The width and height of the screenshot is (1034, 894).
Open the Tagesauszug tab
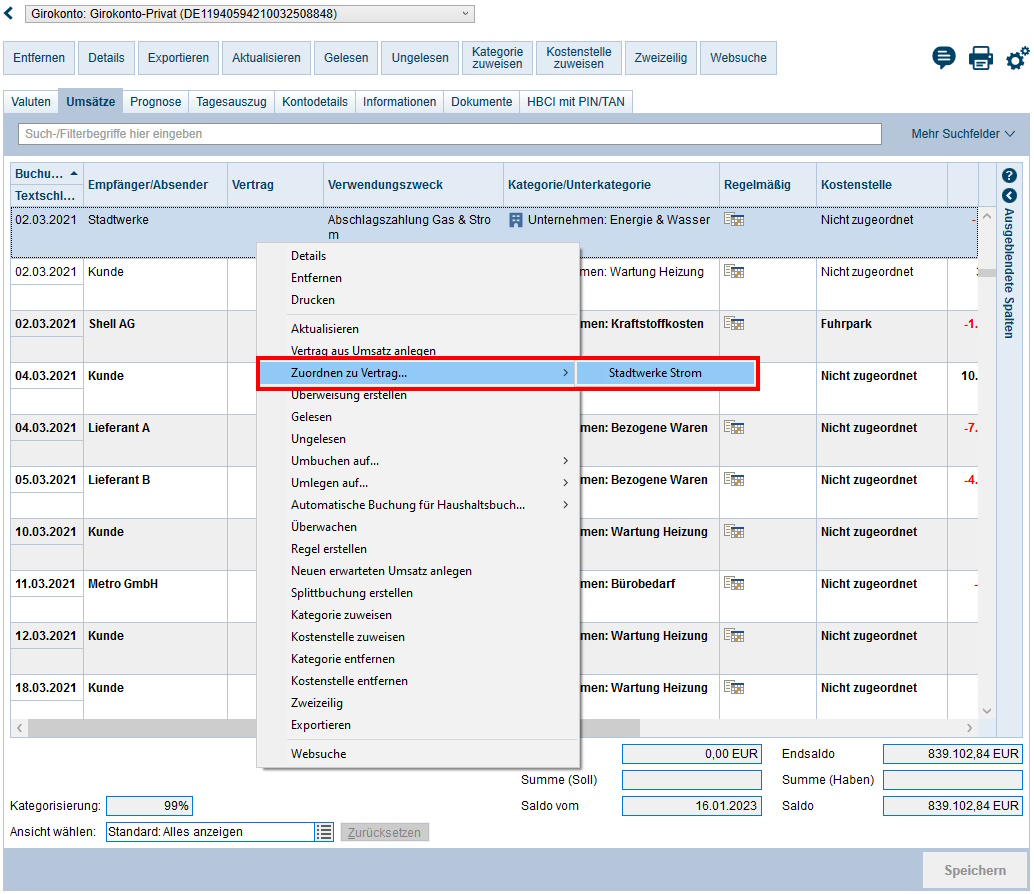tap(231, 102)
